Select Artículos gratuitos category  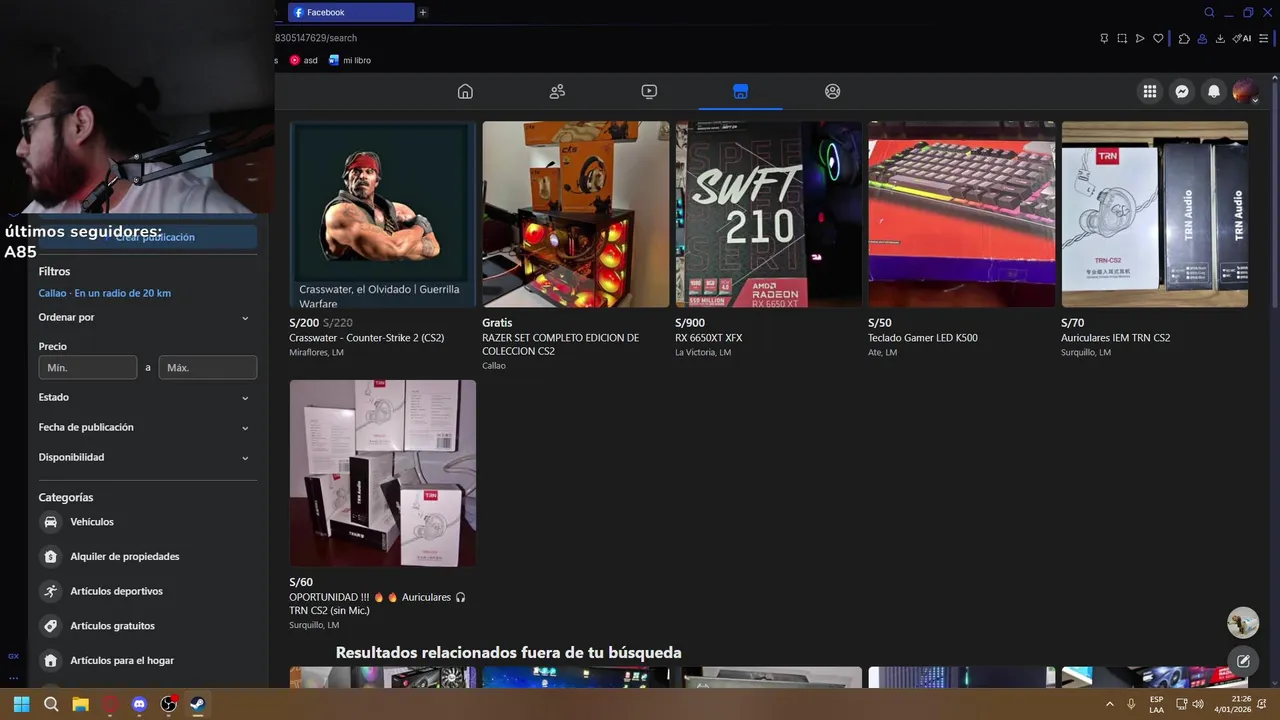147,626
